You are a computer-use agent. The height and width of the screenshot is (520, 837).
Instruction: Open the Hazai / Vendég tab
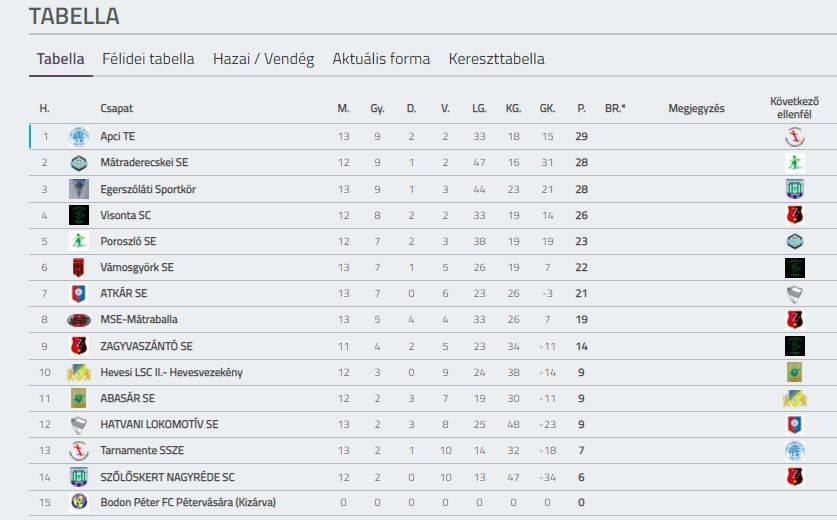click(264, 59)
